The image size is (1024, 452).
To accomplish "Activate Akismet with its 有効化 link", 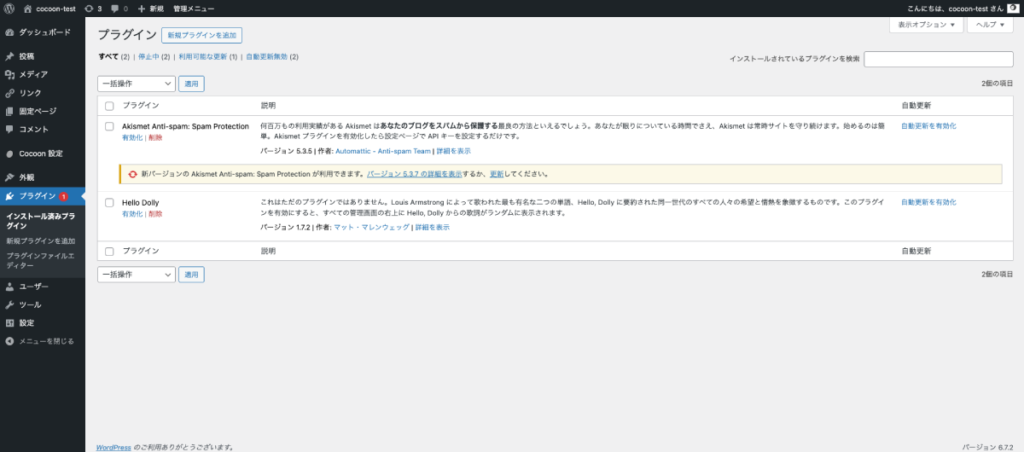I will point(132,138).
